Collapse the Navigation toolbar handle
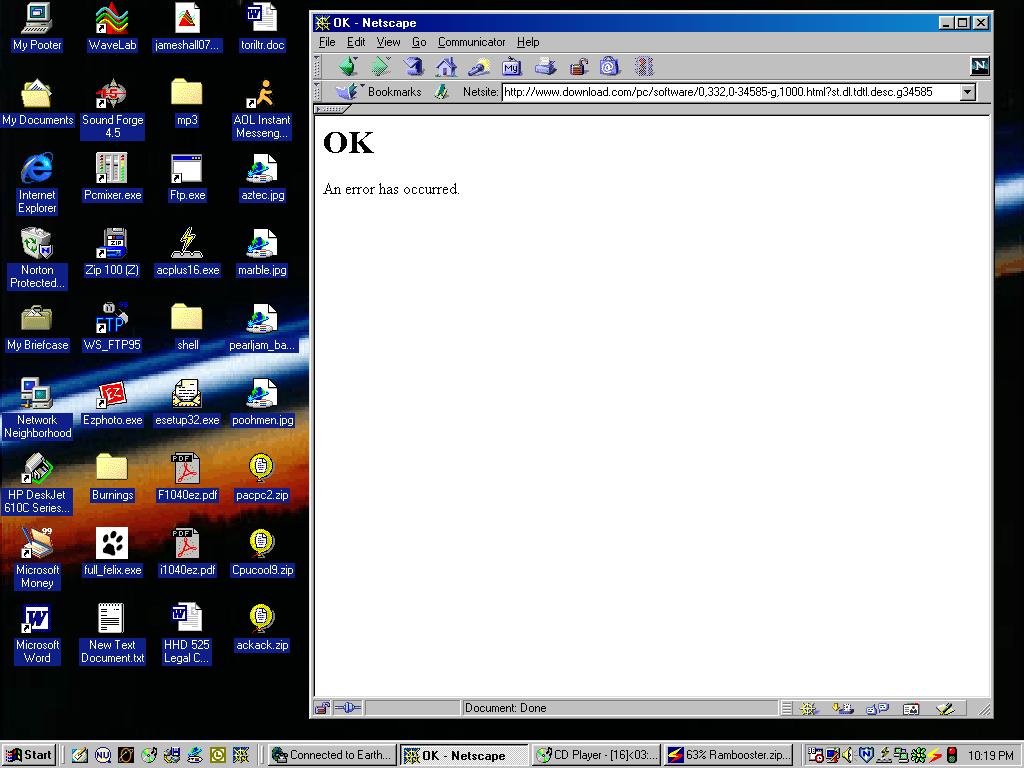The height and width of the screenshot is (768, 1024). tap(318, 67)
